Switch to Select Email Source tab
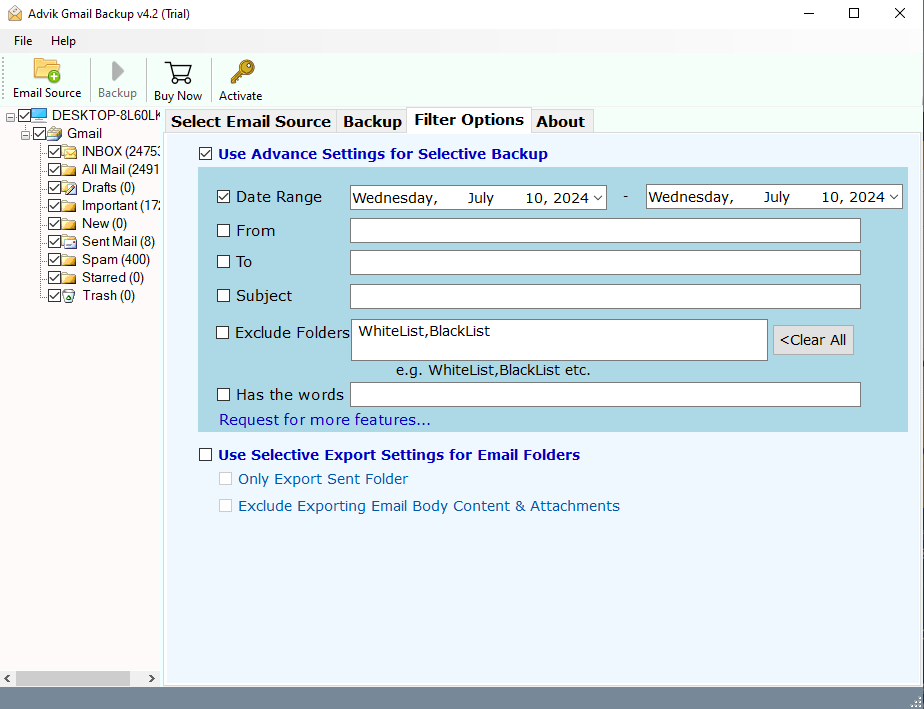 click(251, 121)
